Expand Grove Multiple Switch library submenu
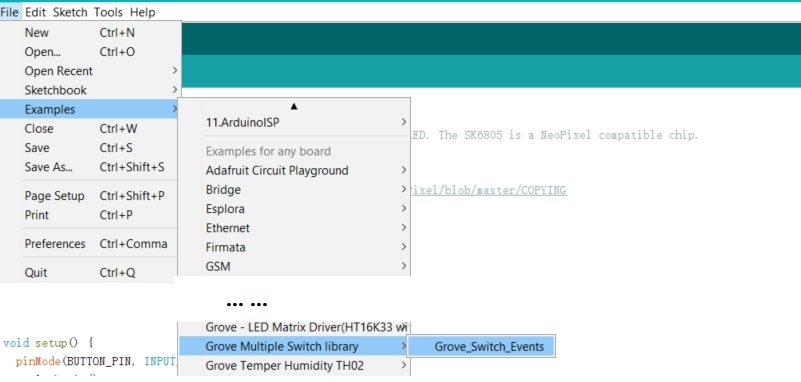This screenshot has height=382, width=801. click(x=294, y=346)
